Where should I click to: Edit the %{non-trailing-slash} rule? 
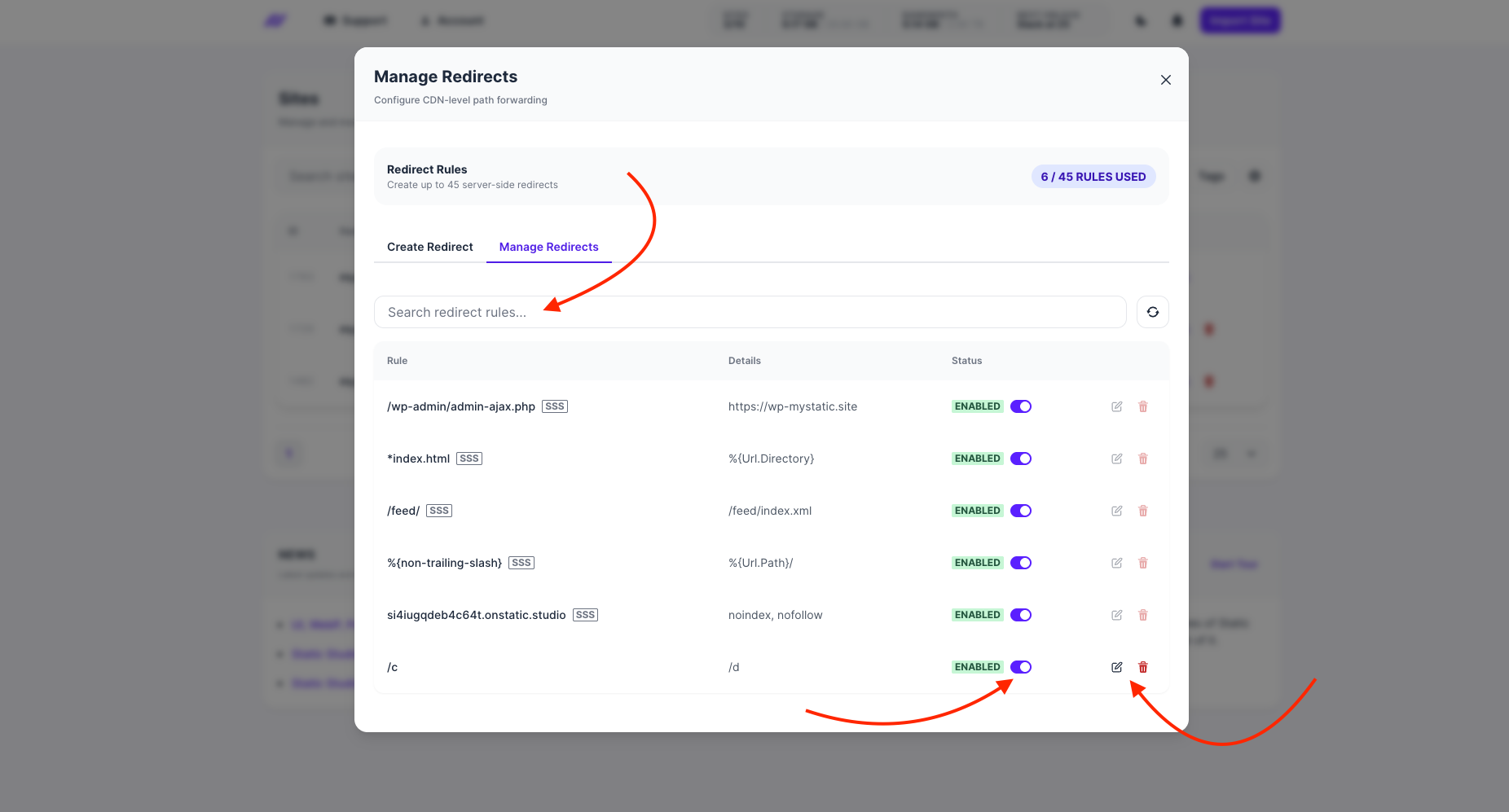click(1116, 563)
